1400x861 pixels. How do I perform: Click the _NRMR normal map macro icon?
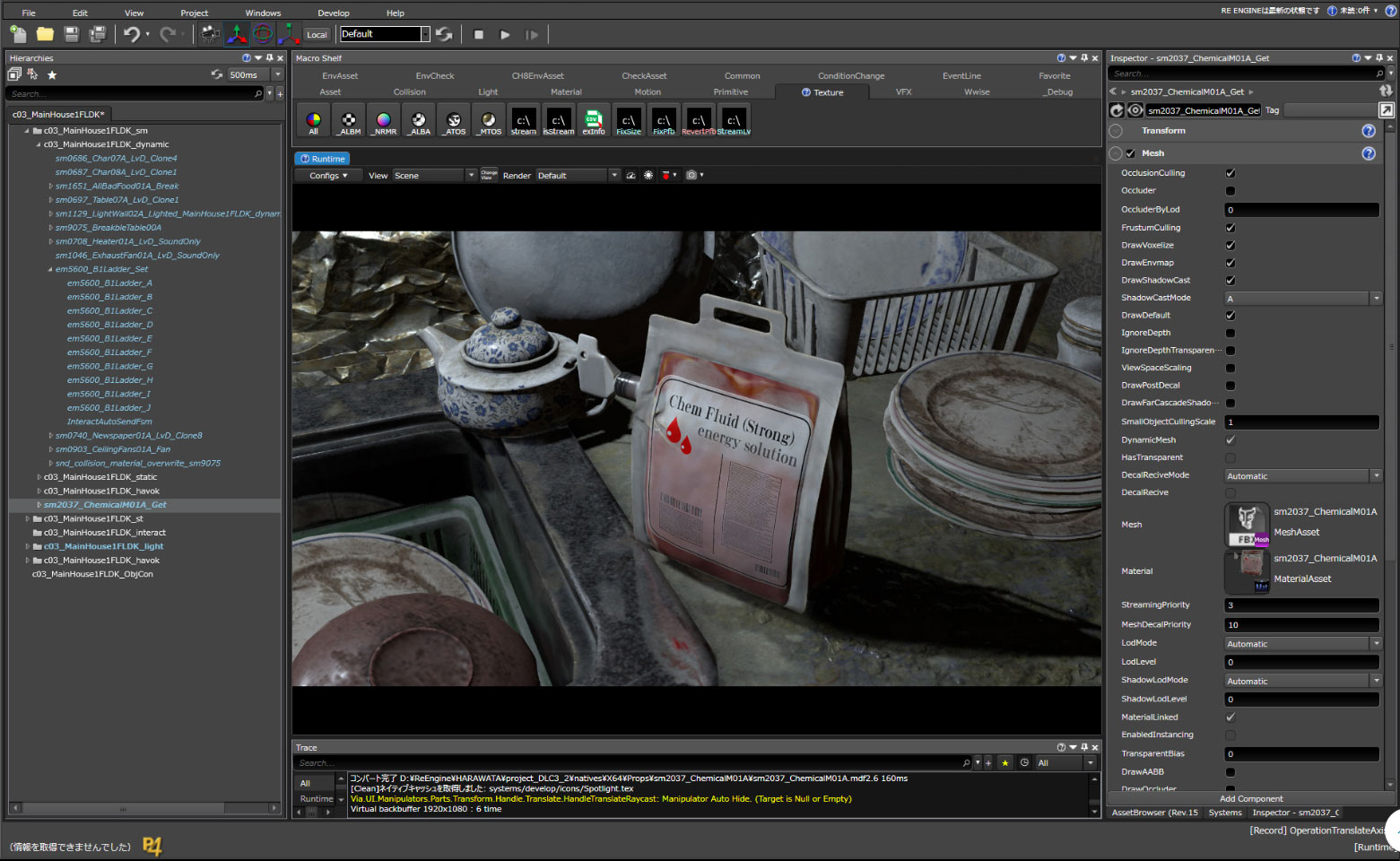click(x=383, y=120)
